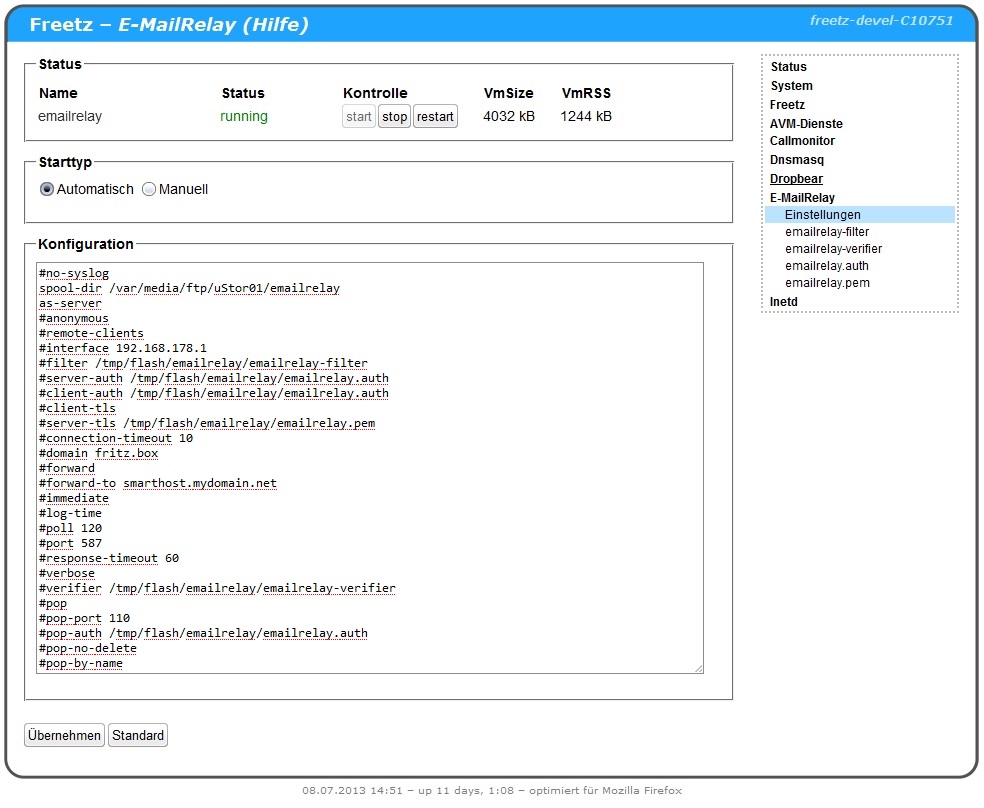Open the Status menu item
The width and height of the screenshot is (984, 808).
coord(788,67)
